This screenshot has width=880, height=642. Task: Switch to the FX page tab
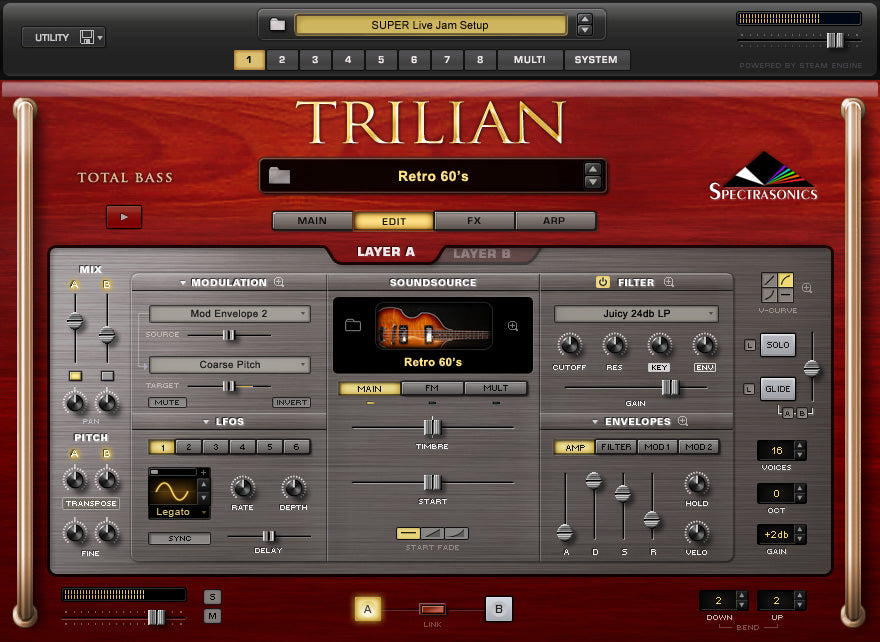coord(475,221)
